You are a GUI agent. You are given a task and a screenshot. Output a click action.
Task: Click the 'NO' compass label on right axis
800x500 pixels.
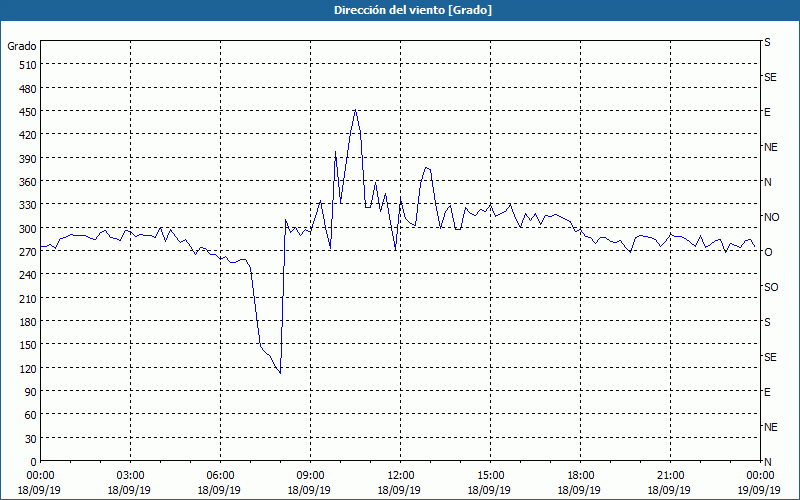tap(771, 217)
